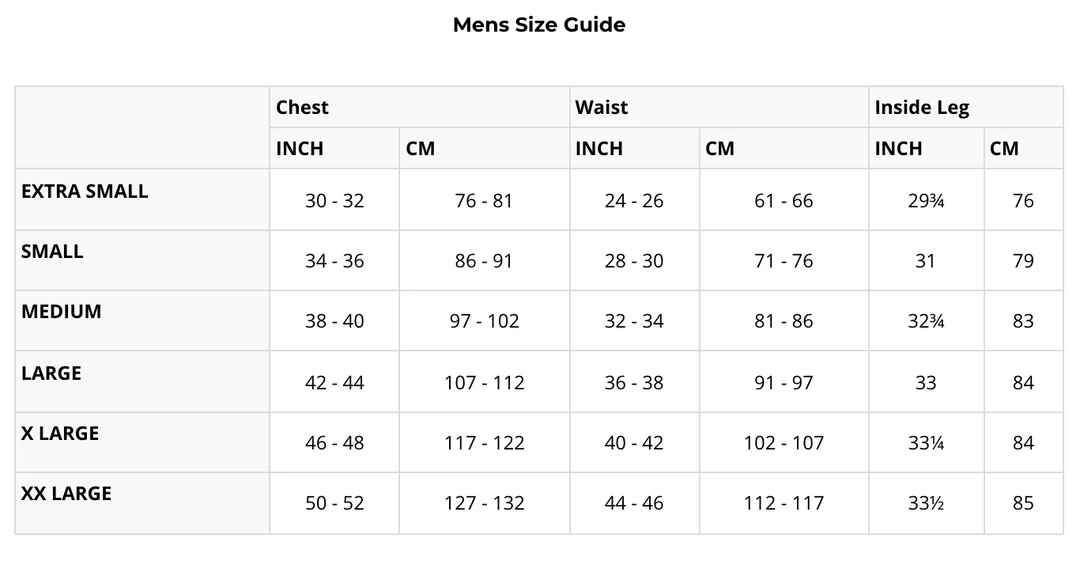This screenshot has height=565, width=1080.
Task: Select the 91 - 97 waist CM cell
Action: click(x=783, y=383)
